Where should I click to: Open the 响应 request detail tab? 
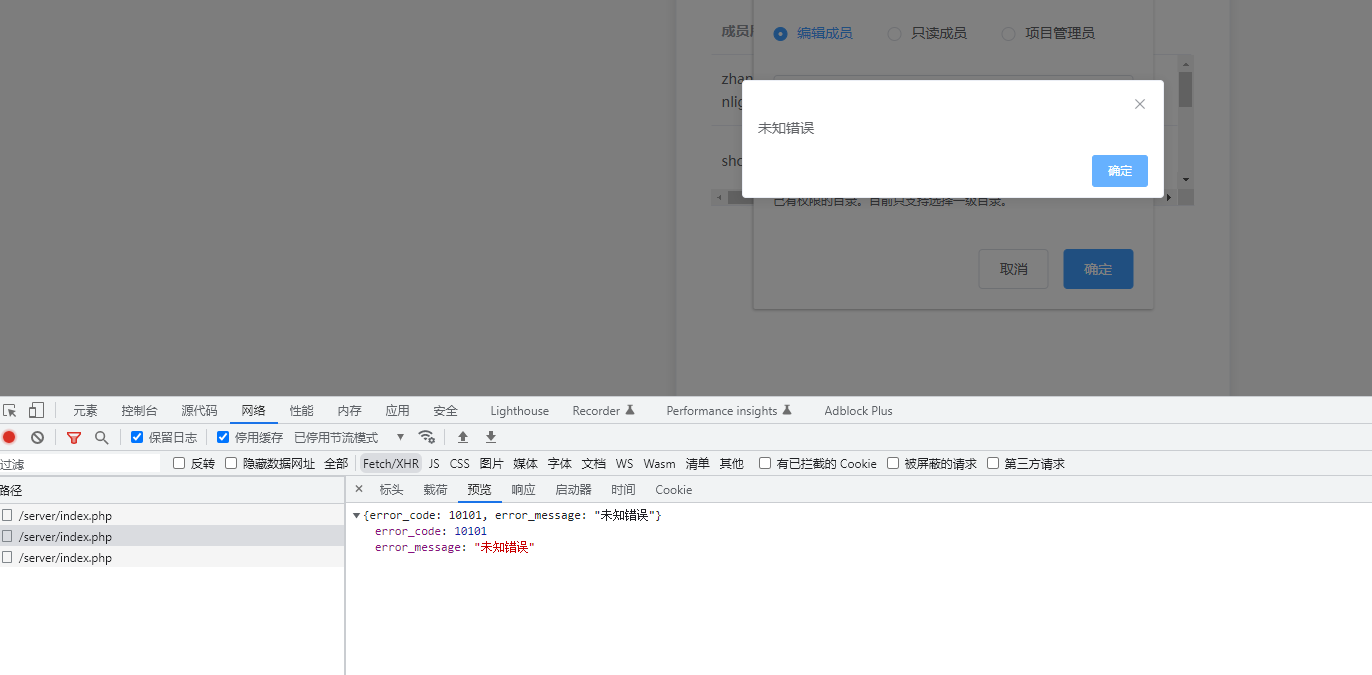[523, 489]
